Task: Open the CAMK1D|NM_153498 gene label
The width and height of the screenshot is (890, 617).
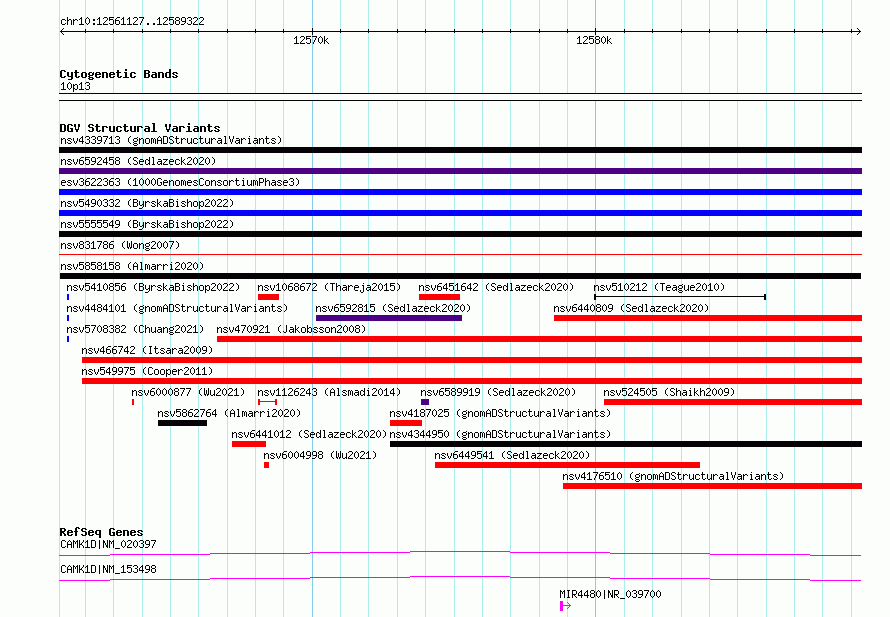Action: coord(108,569)
